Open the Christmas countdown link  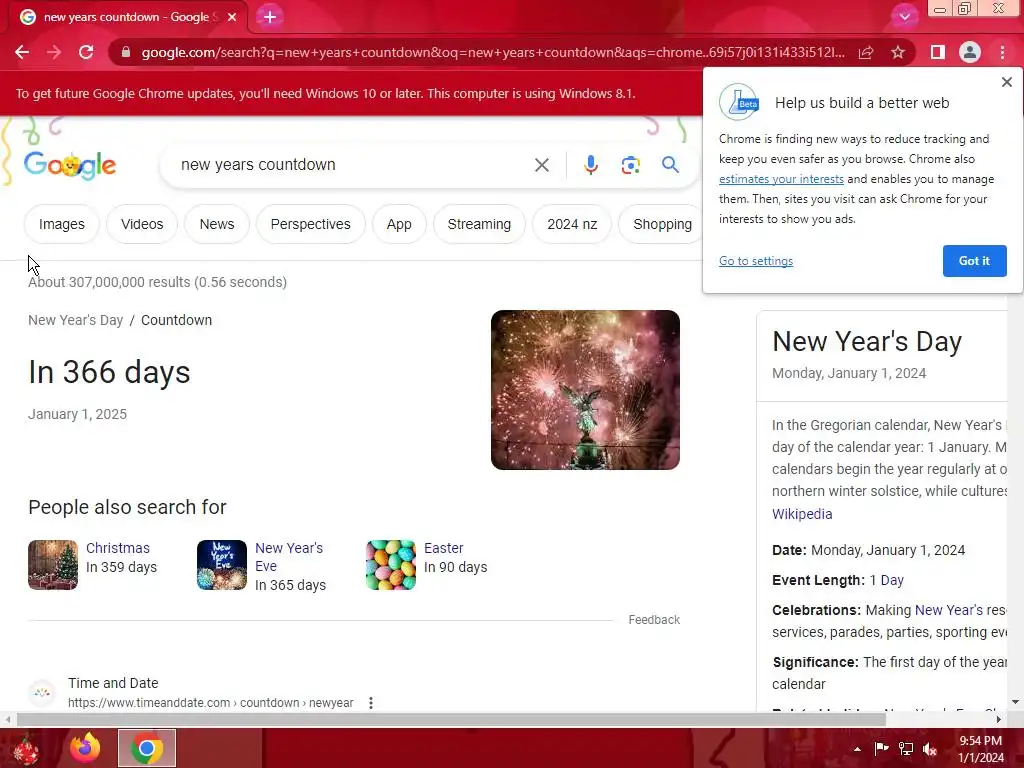pyautogui.click(x=118, y=548)
